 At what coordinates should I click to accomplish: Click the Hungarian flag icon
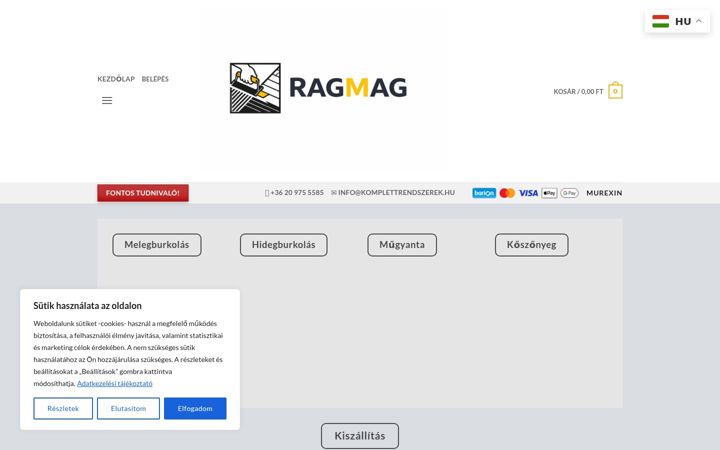coord(660,21)
